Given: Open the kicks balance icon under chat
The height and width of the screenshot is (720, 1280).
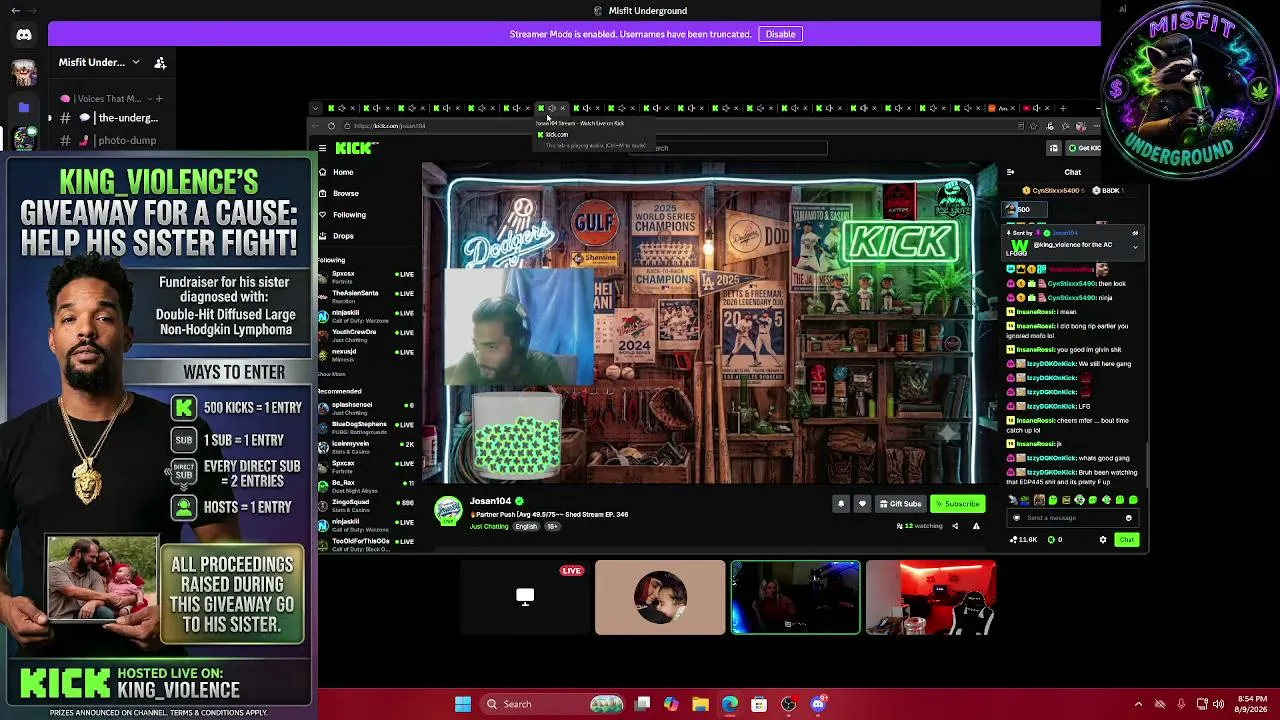Looking at the screenshot, I should (x=1052, y=540).
